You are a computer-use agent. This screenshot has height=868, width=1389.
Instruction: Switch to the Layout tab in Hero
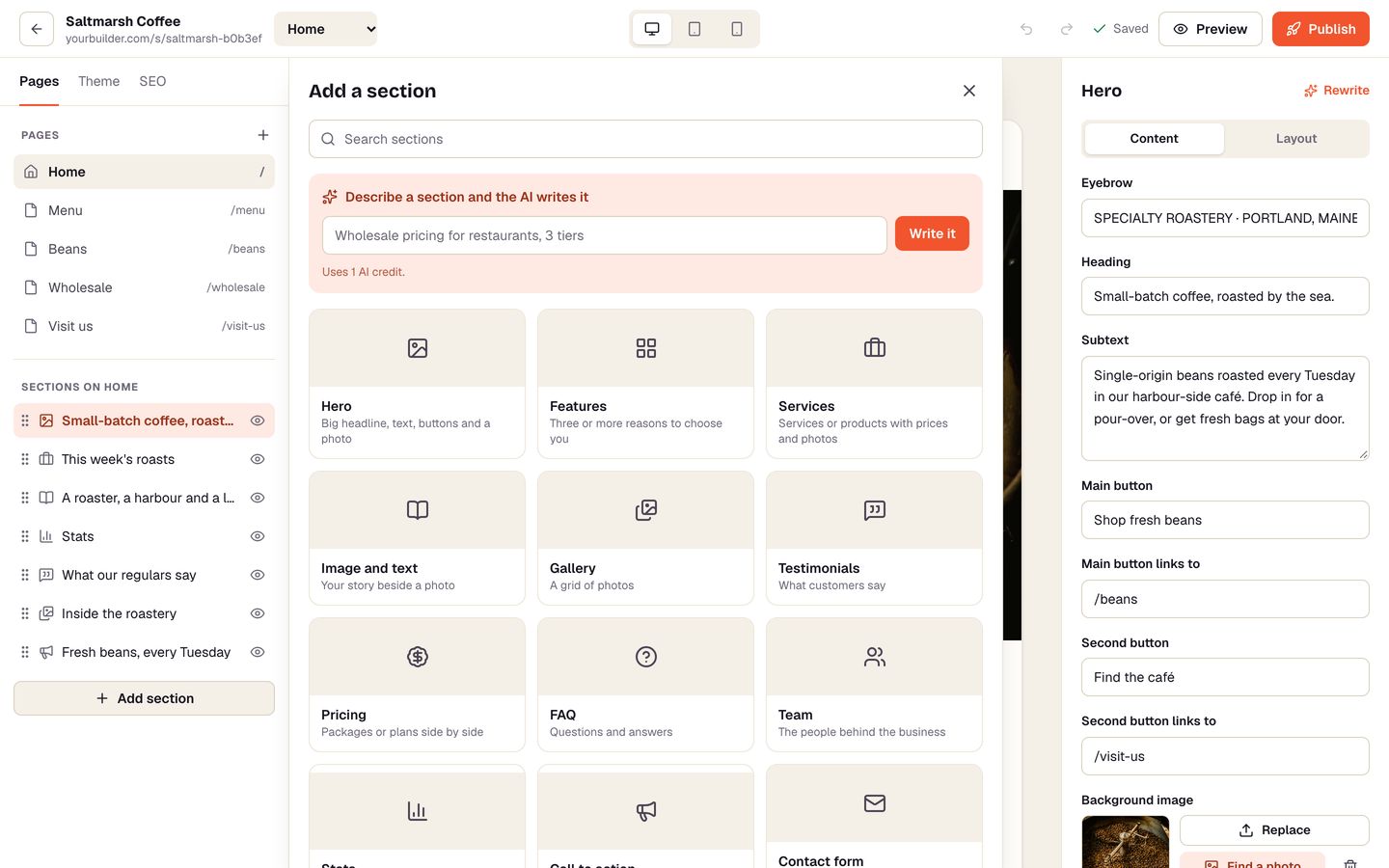pyautogui.click(x=1295, y=139)
